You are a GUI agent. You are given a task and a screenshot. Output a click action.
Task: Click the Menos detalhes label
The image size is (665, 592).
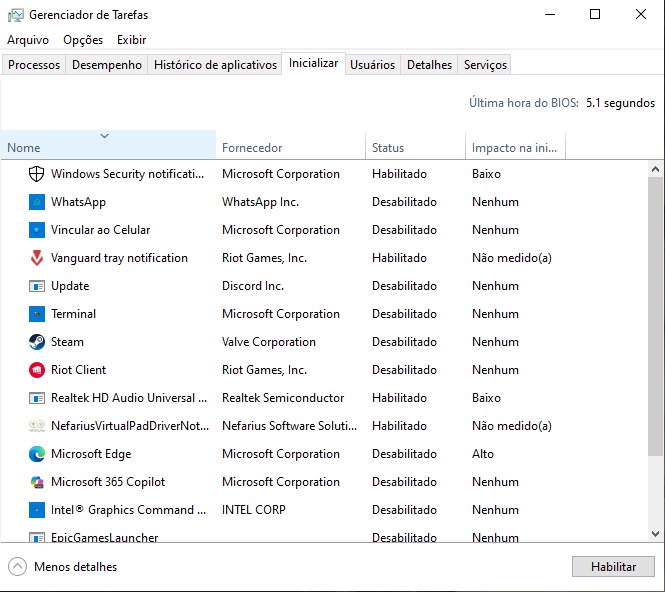point(75,567)
